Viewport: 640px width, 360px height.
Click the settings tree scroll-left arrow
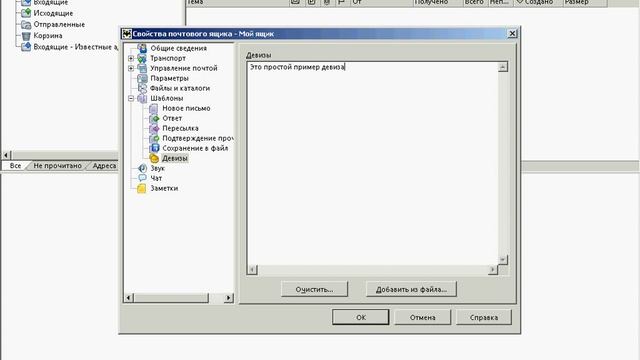coord(129,298)
